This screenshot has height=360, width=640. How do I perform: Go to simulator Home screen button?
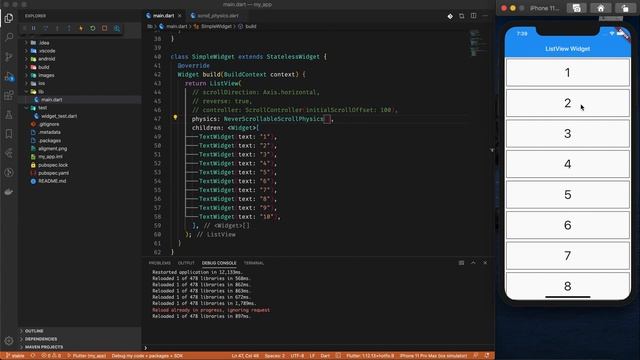coord(601,8)
